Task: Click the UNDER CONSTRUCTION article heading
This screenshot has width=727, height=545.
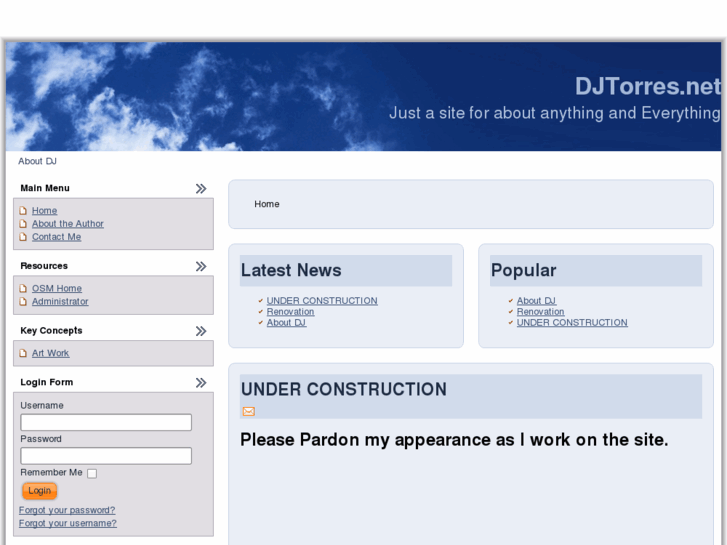Action: tap(344, 389)
